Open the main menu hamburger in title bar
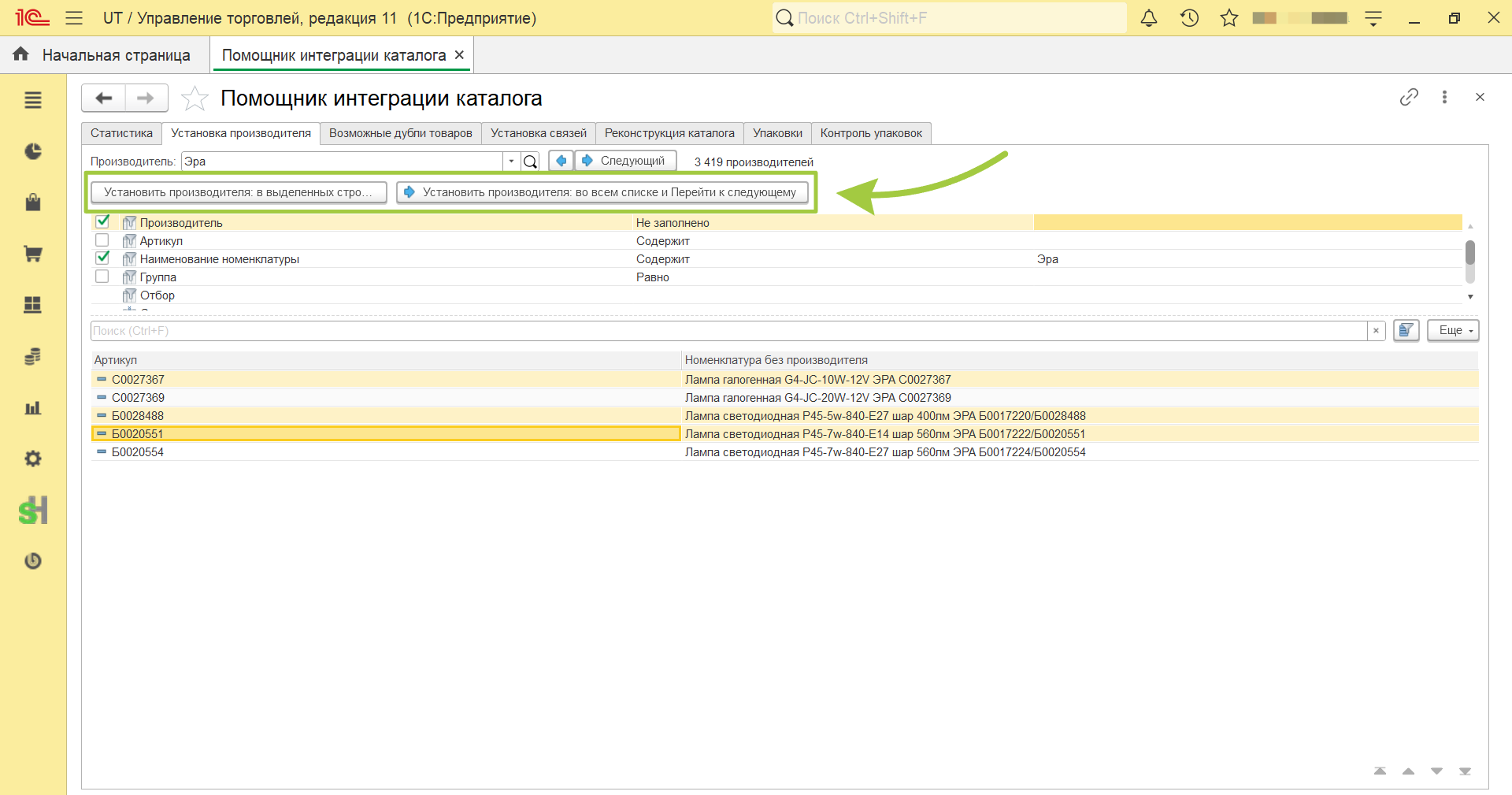 tap(74, 18)
